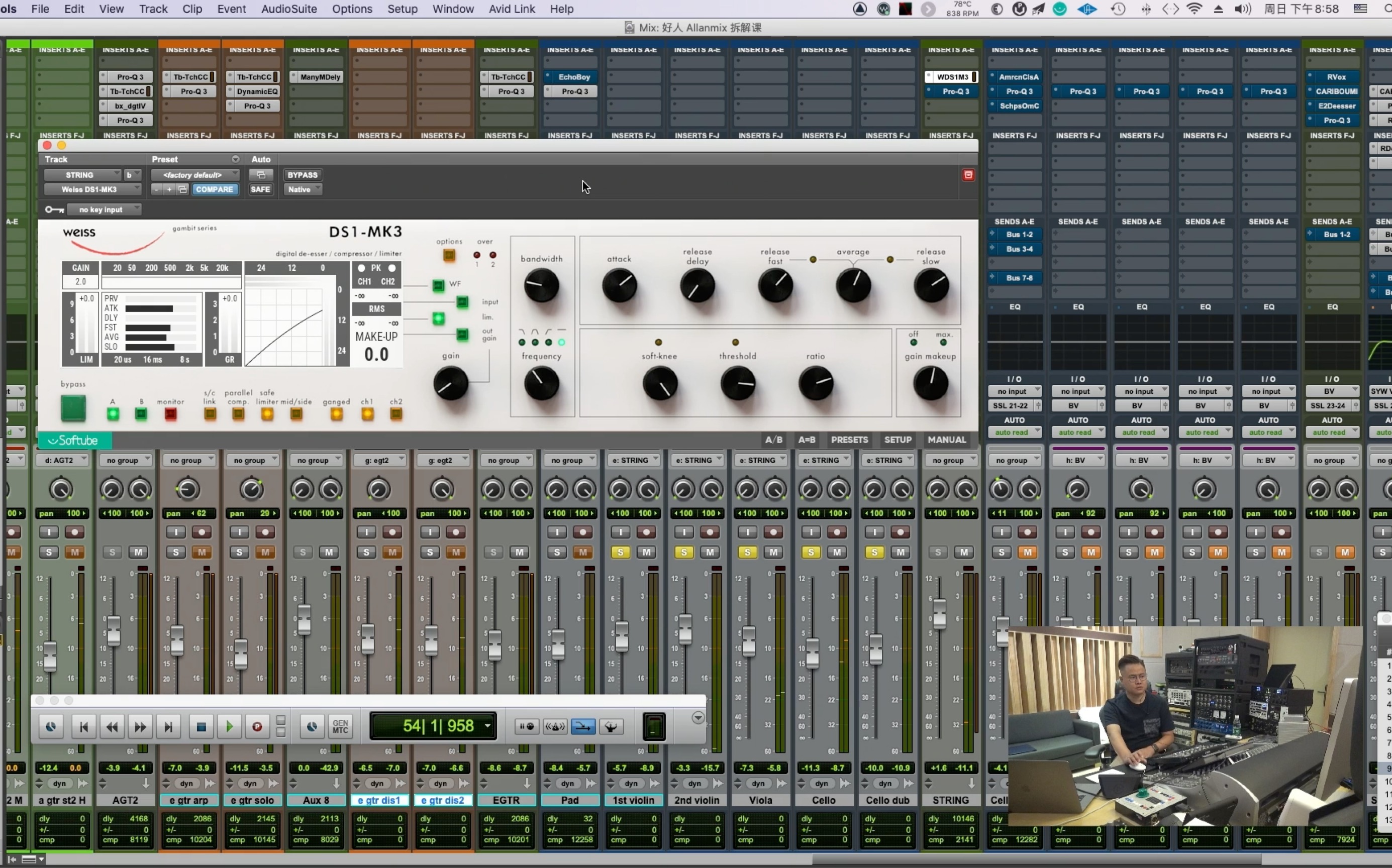Toggle the monitor red LED button
Screen dimensions: 1392x868
pos(170,414)
